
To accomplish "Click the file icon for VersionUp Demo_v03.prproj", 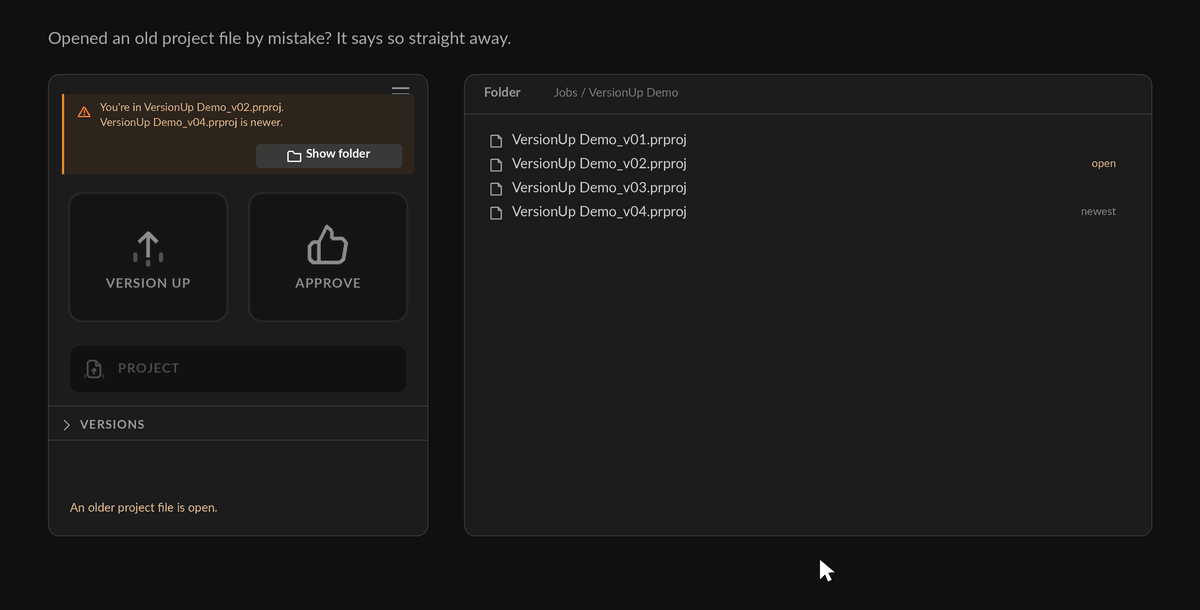I will pyautogui.click(x=496, y=189).
